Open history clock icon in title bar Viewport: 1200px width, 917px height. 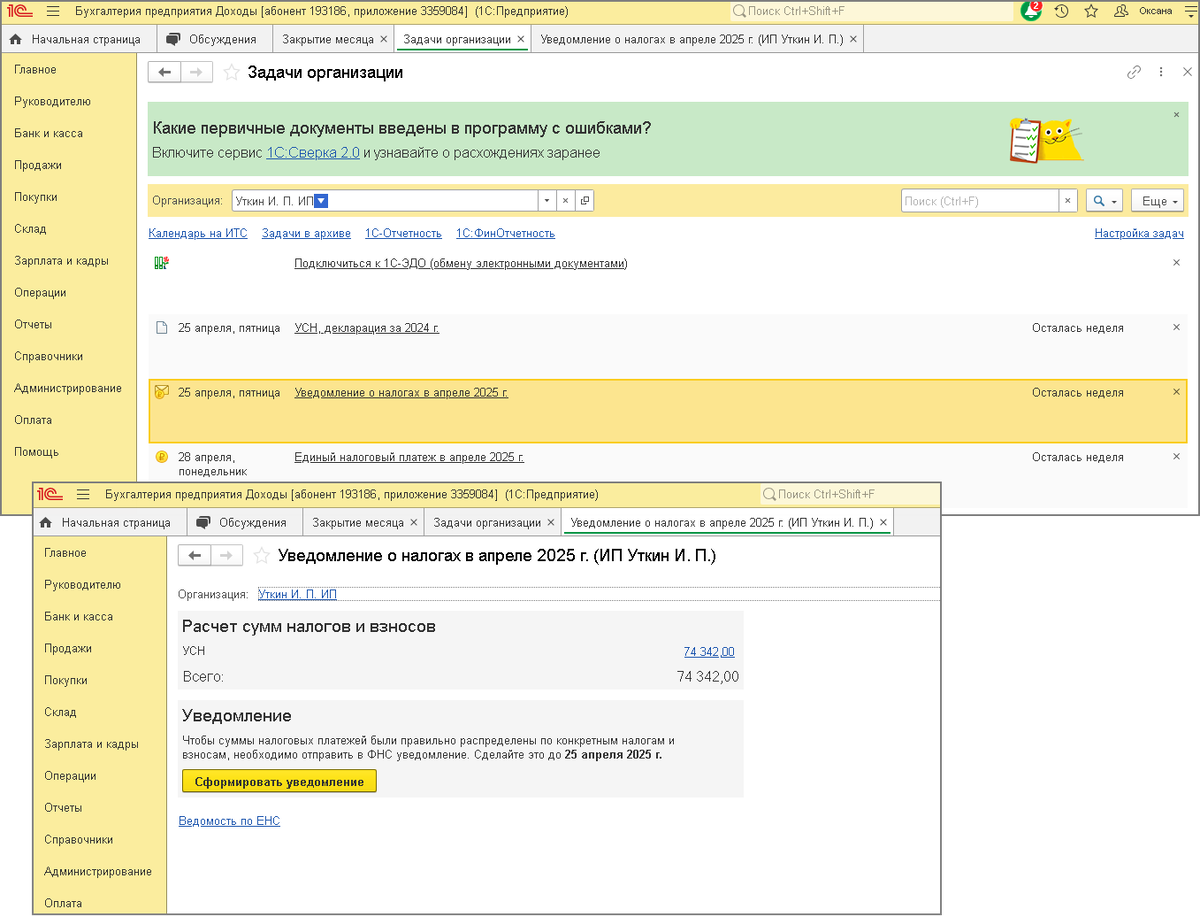[1061, 11]
